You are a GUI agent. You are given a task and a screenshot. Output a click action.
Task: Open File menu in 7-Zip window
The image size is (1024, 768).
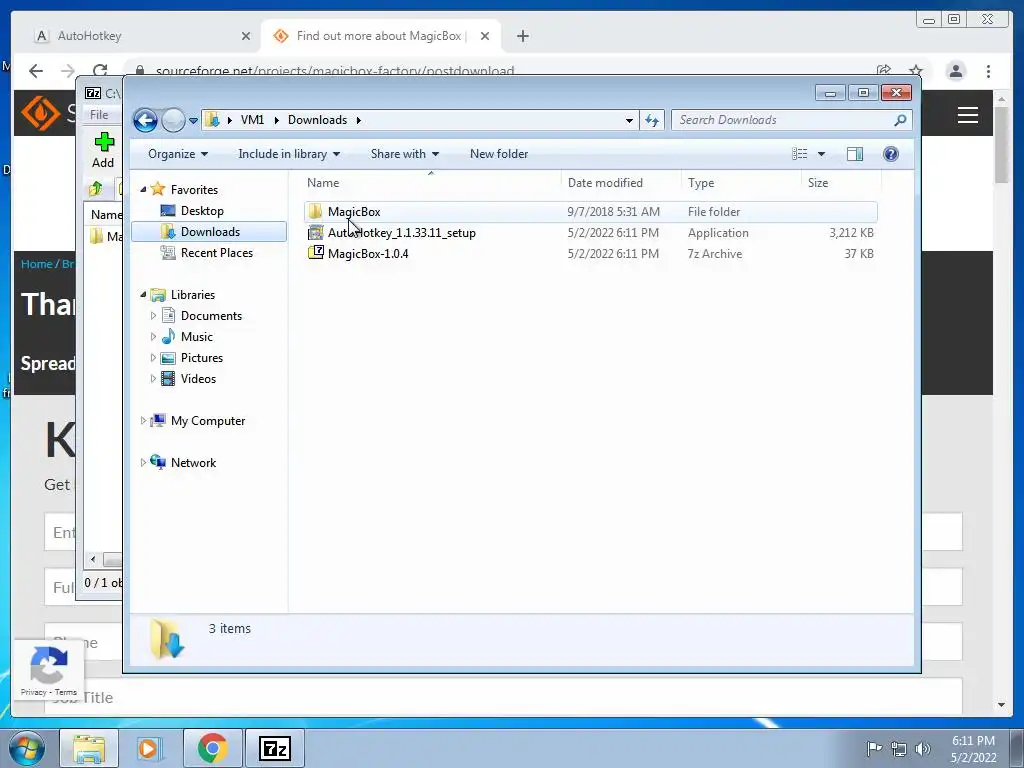[99, 115]
